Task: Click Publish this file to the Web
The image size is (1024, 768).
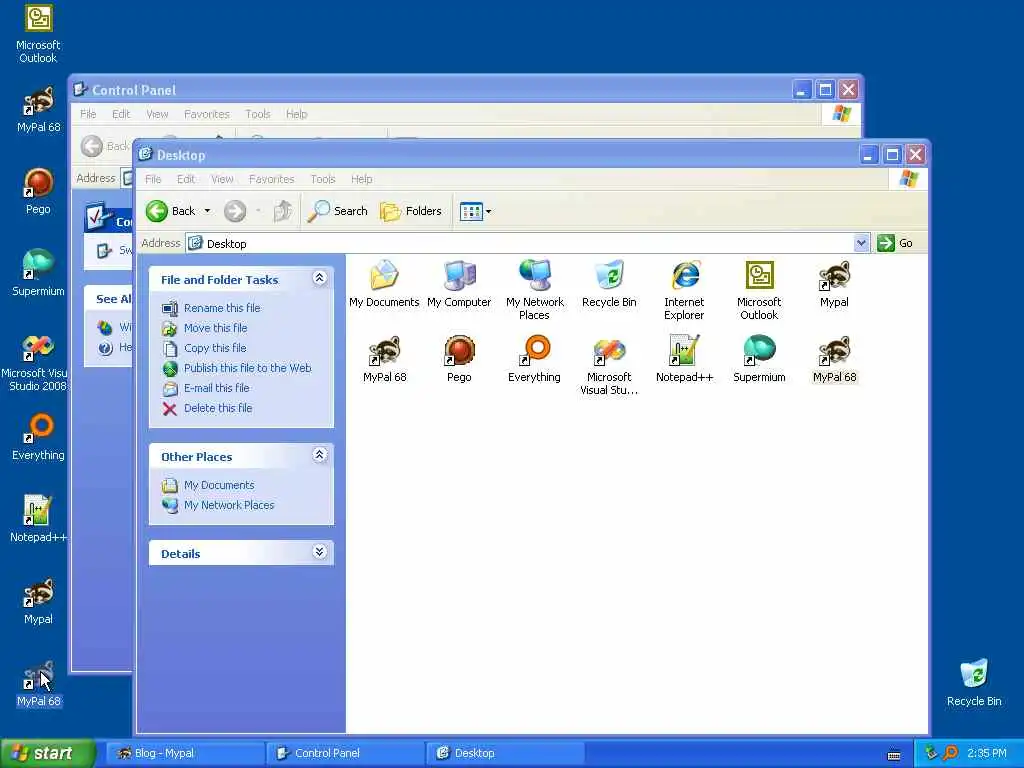Action: 248,368
